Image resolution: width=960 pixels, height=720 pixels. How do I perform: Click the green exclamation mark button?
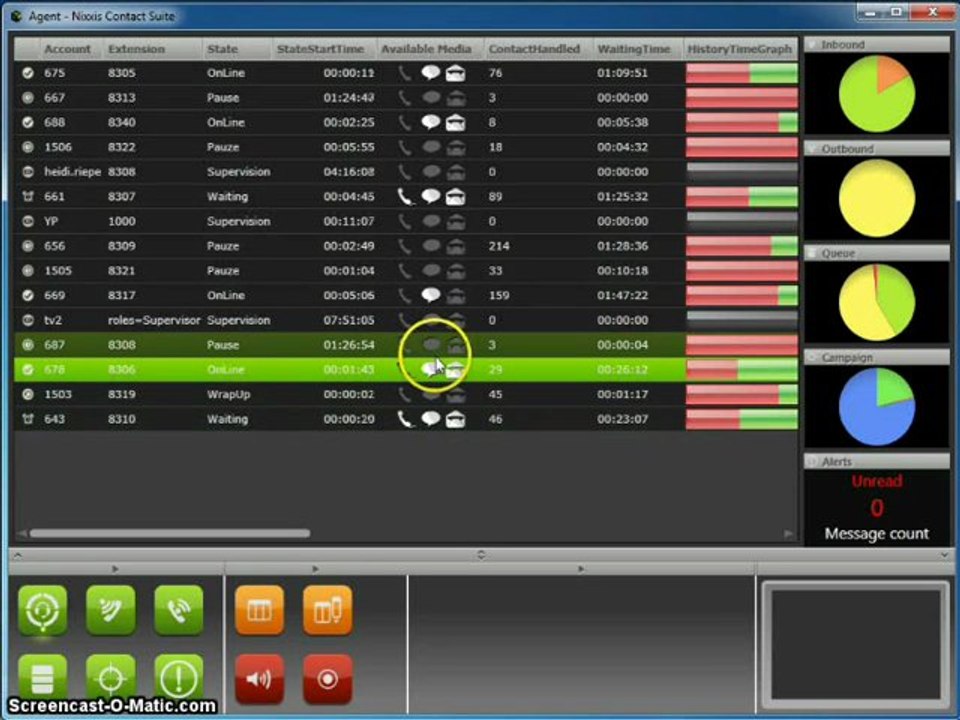[179, 678]
